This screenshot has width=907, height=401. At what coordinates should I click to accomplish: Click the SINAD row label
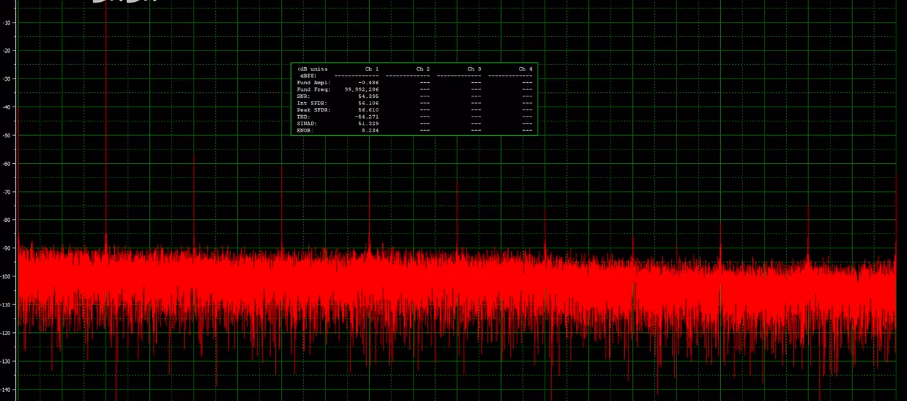tap(307, 124)
